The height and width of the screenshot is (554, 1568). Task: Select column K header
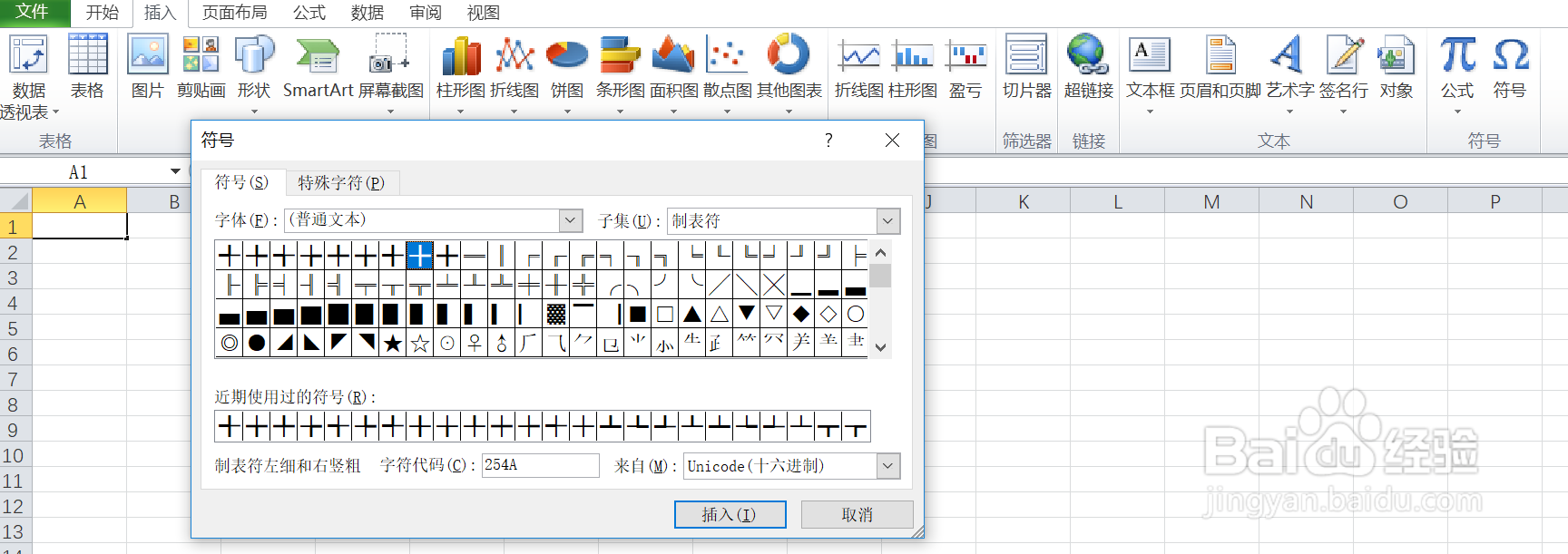pyautogui.click(x=1024, y=201)
